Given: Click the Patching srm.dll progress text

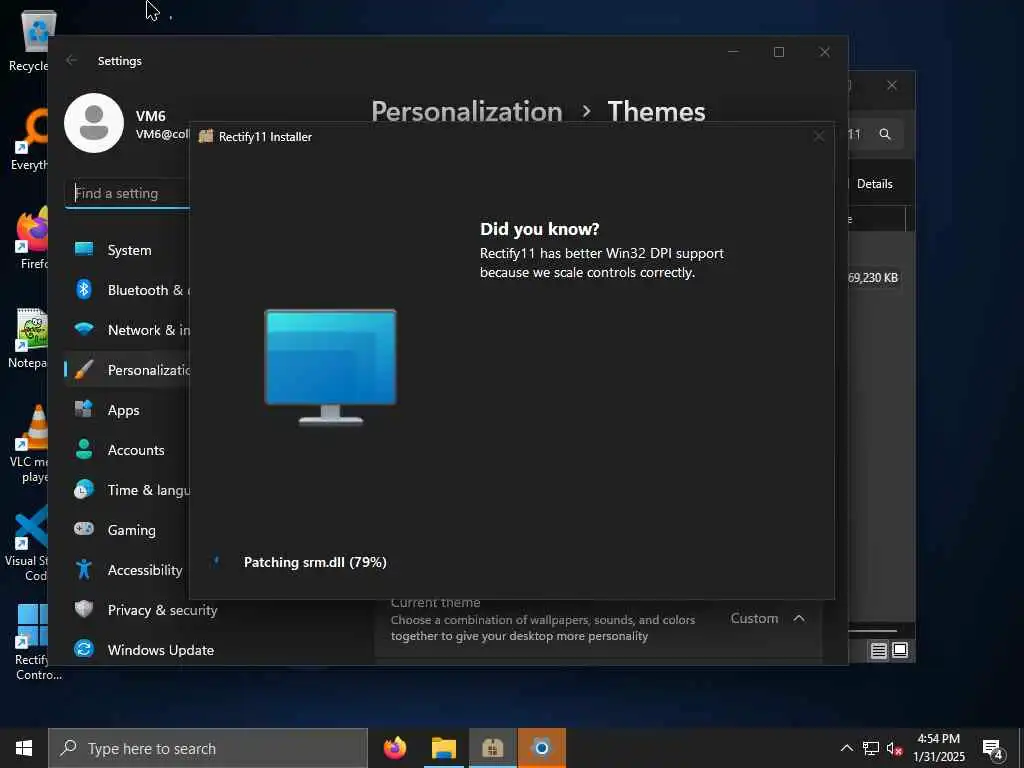Looking at the screenshot, I should pos(315,562).
